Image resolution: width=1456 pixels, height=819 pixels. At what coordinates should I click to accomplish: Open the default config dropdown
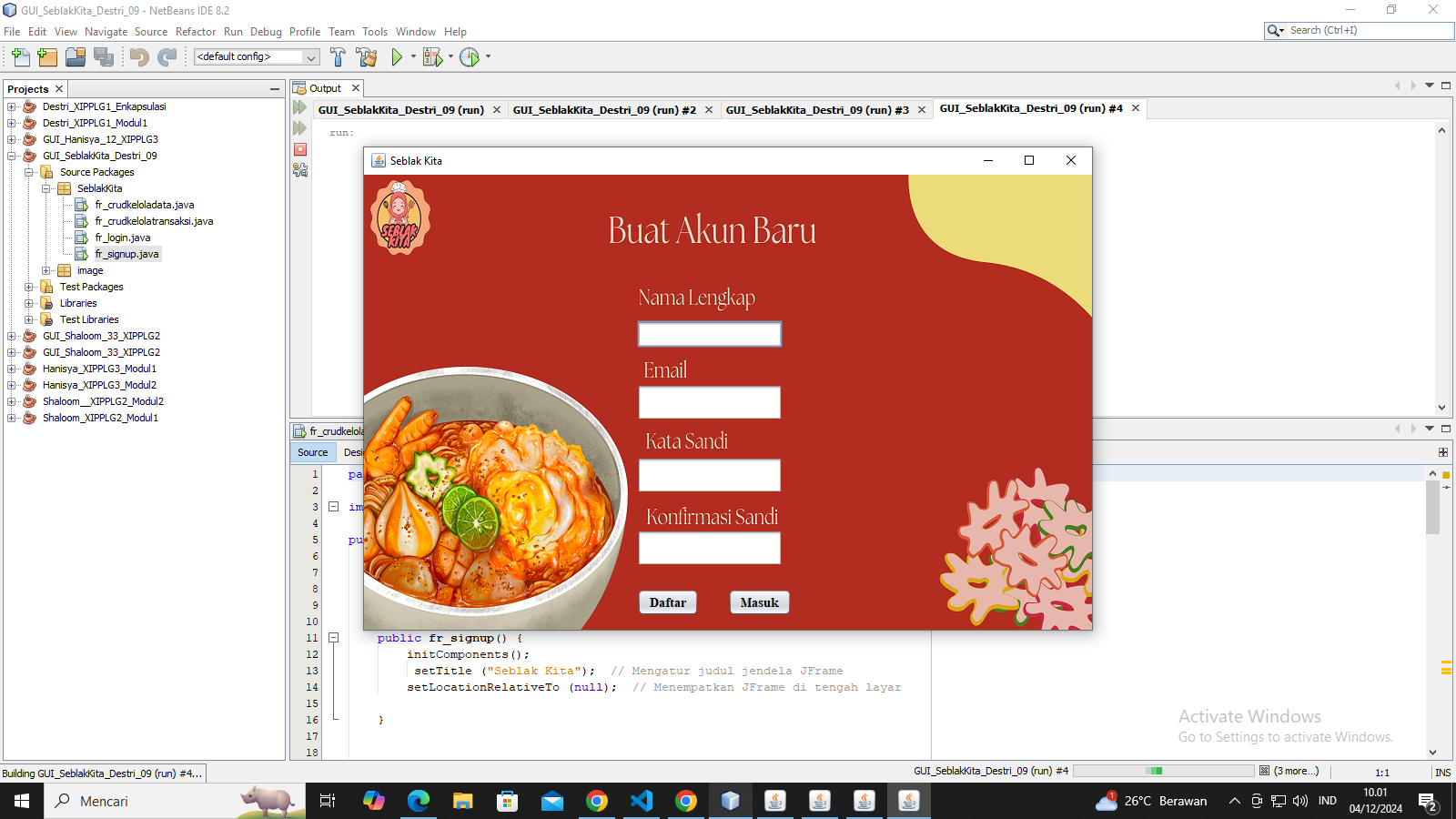(x=256, y=56)
